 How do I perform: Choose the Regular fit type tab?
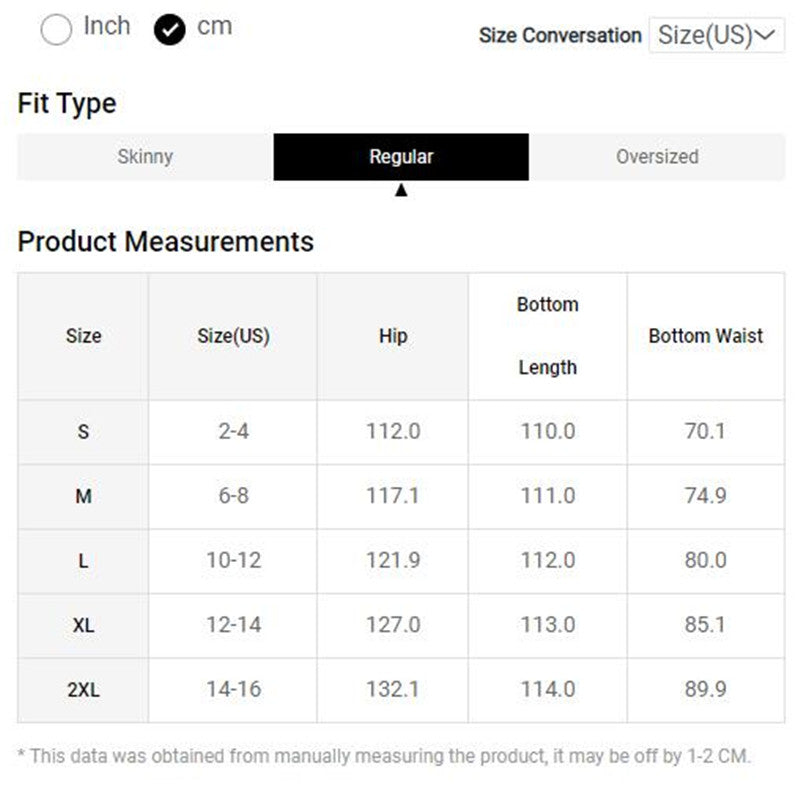point(401,157)
